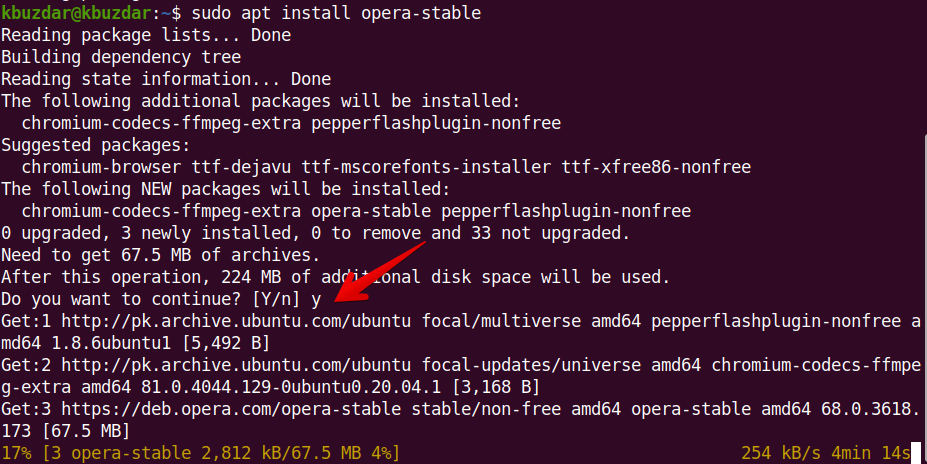The image size is (927, 464).
Task: Click the kbuzdar@kbuzdar green prompt text
Action: [x=76, y=12]
